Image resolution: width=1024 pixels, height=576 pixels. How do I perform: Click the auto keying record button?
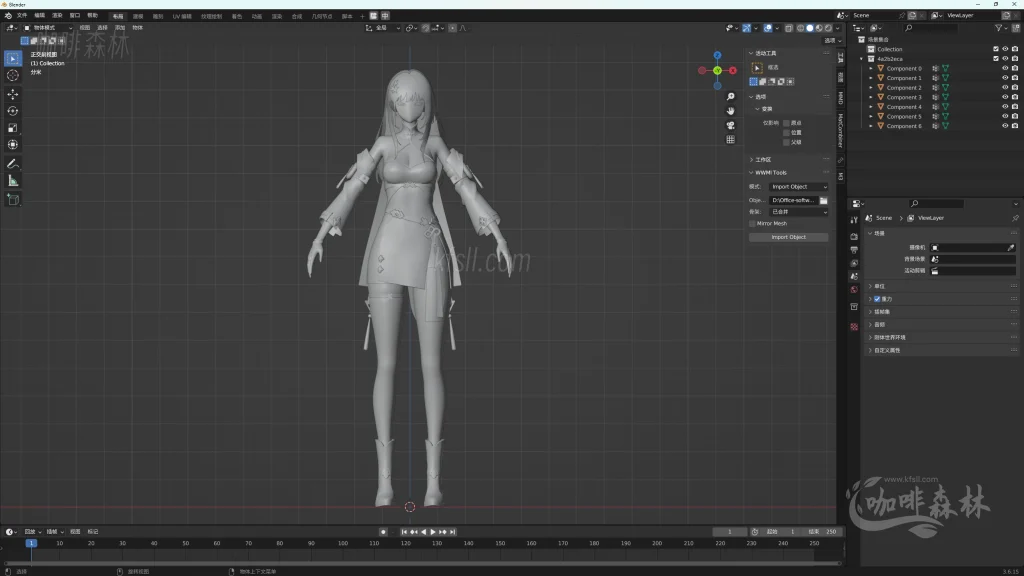coord(383,532)
